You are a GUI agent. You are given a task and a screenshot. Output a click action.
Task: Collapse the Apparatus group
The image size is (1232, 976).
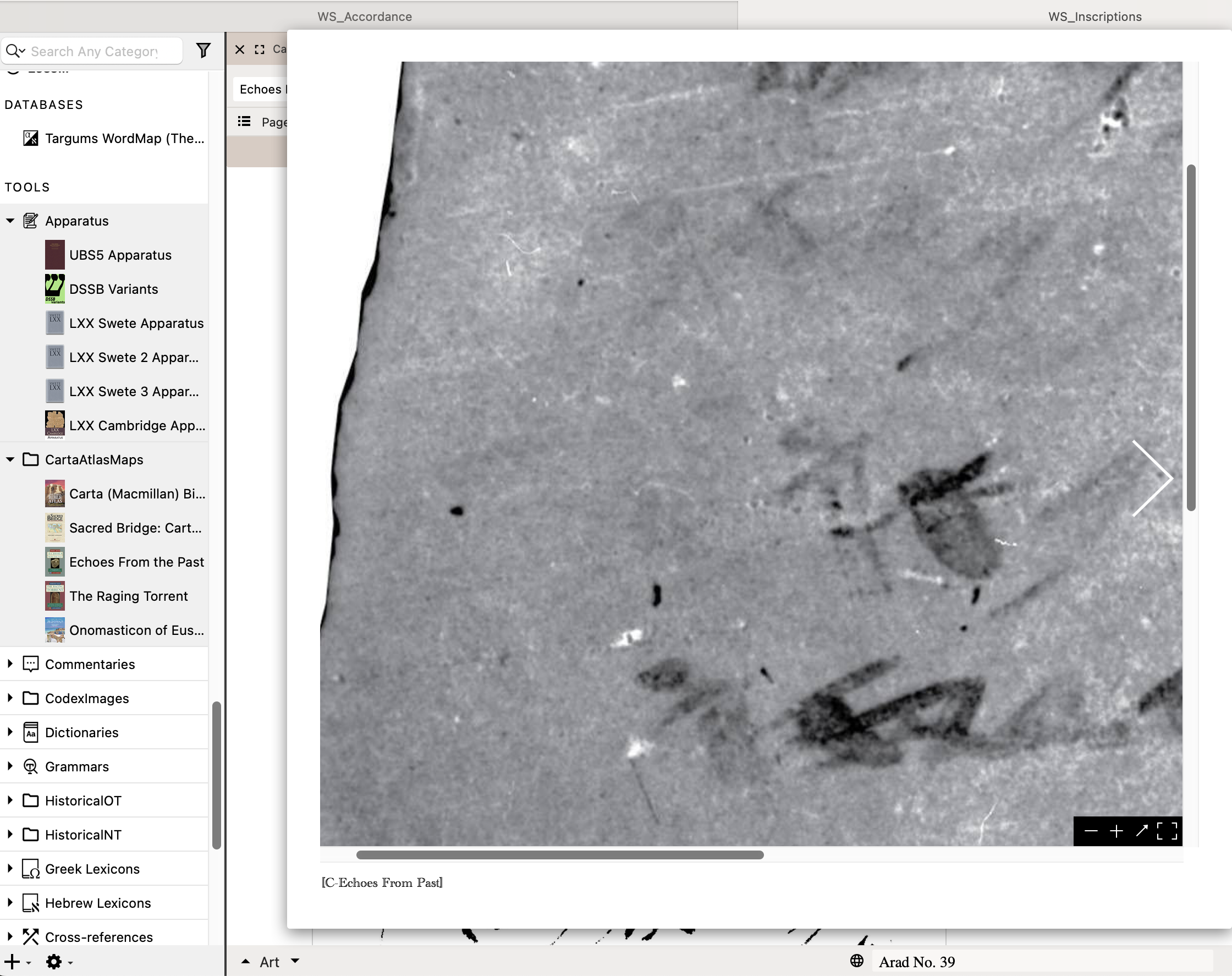tap(10, 221)
